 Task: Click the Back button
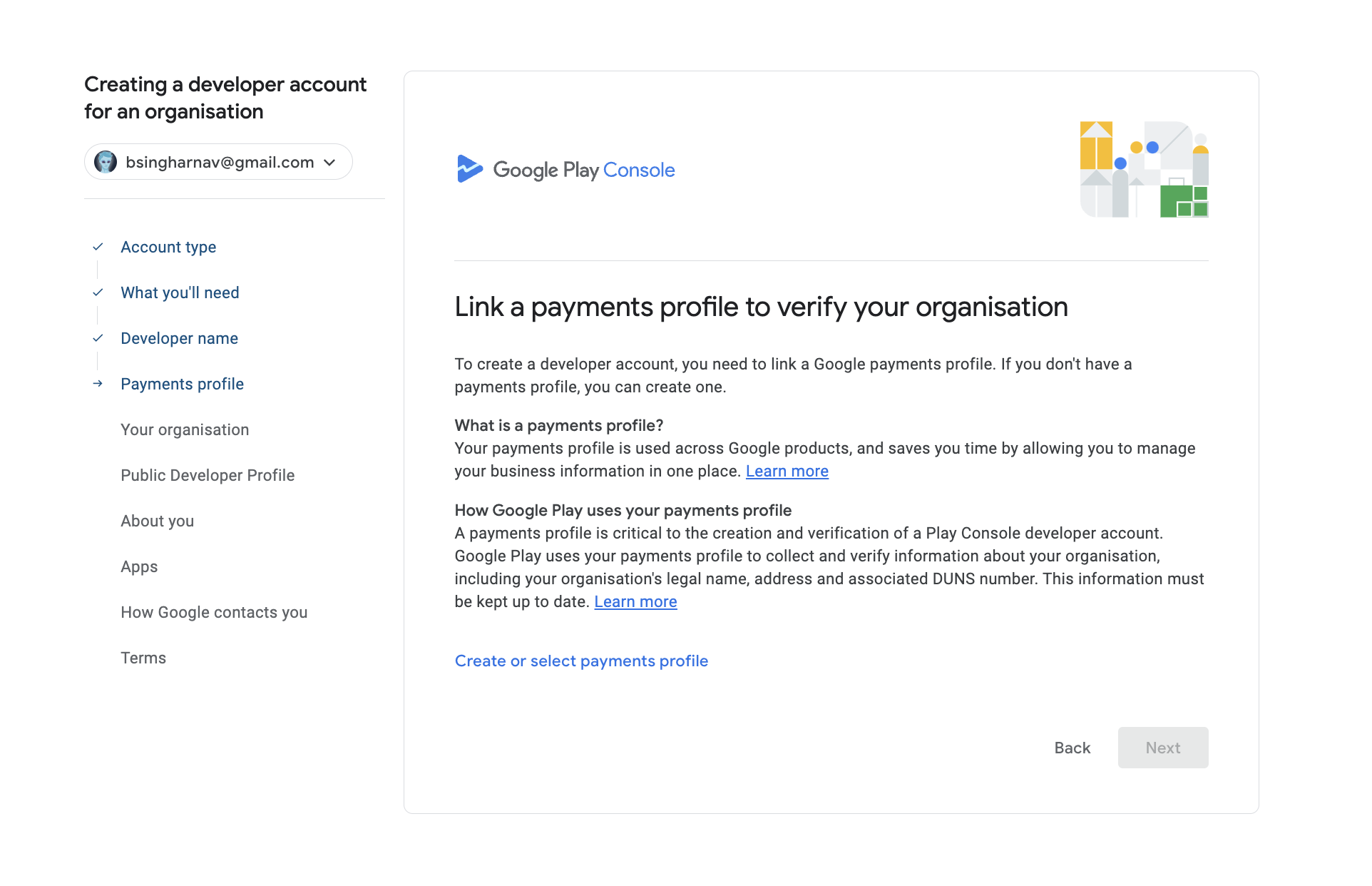coord(1072,748)
